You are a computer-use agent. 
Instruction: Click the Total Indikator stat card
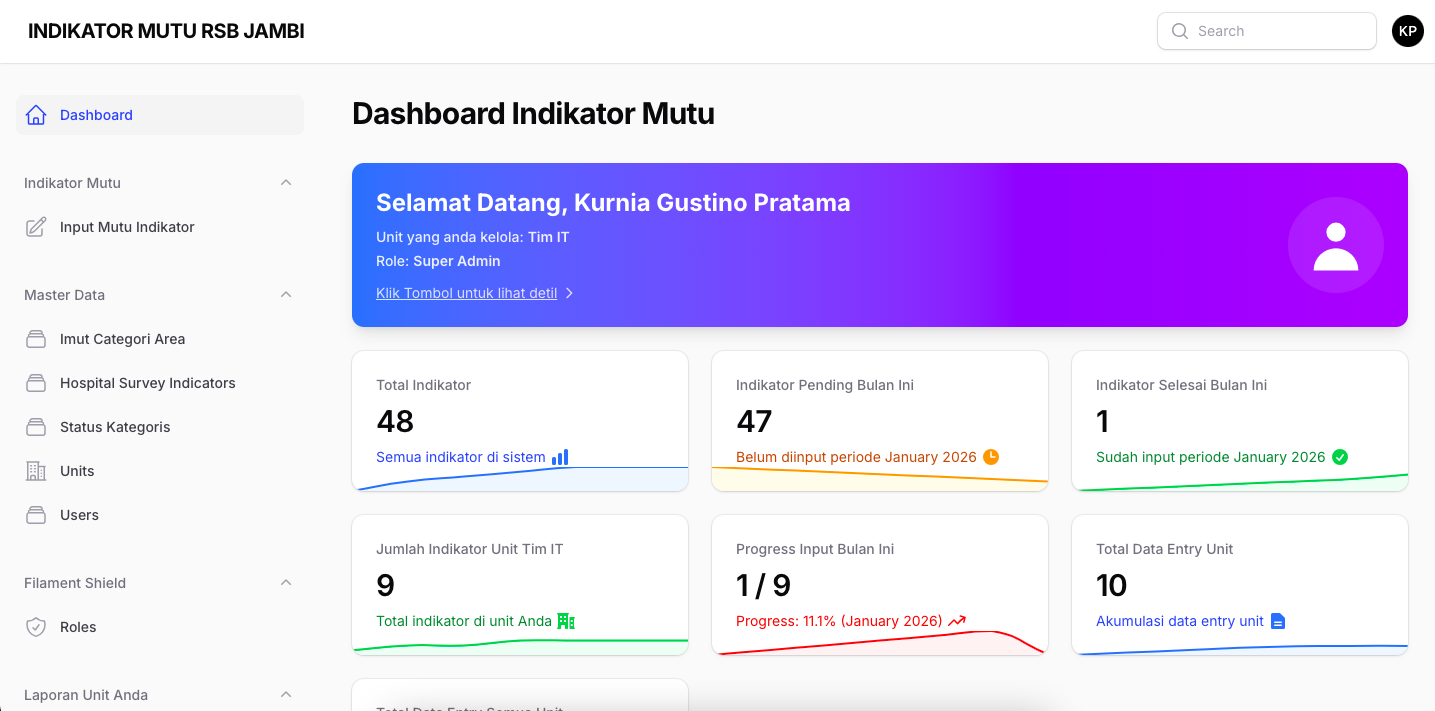point(519,420)
